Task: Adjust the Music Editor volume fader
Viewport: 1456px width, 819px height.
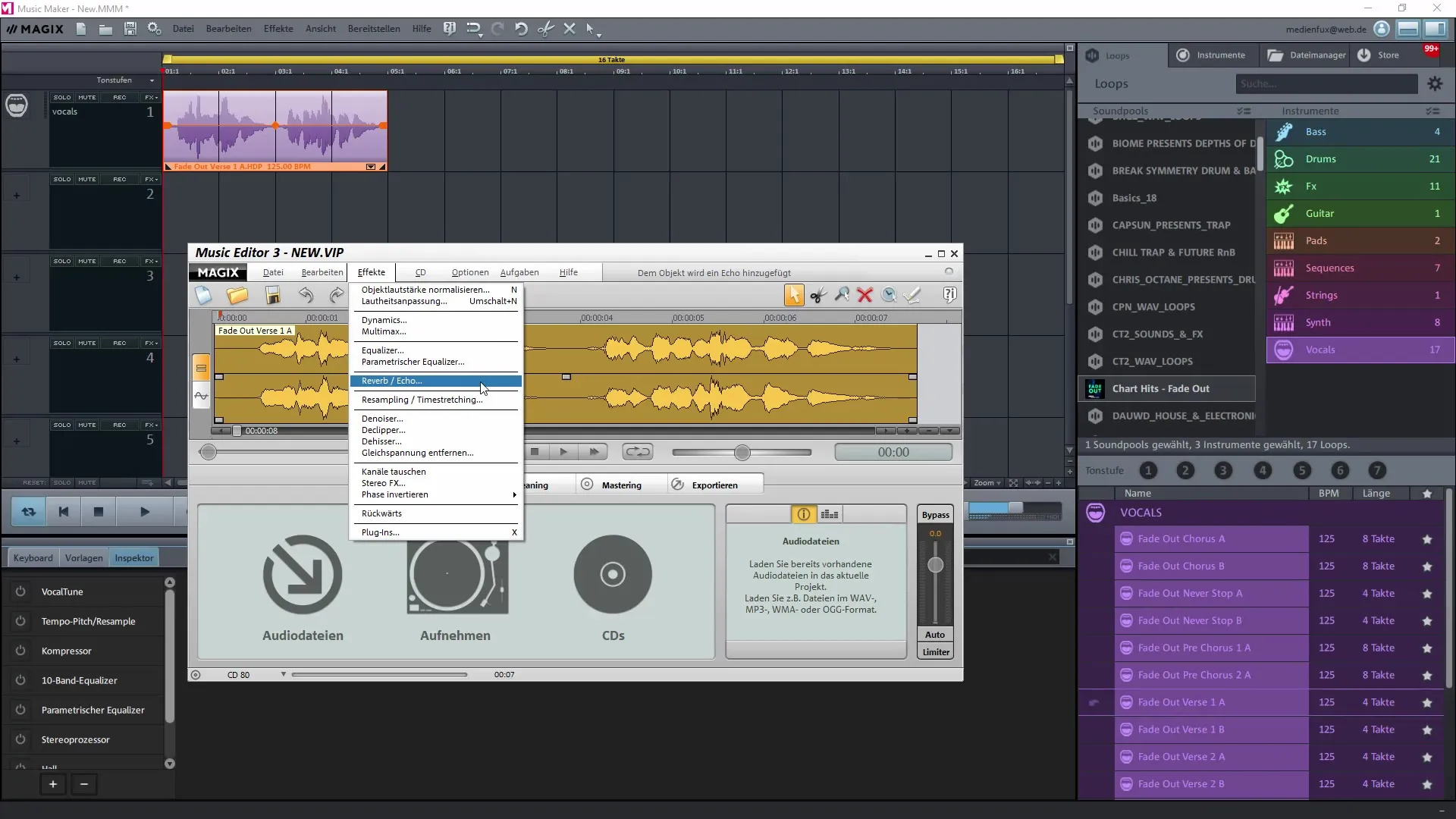Action: tap(936, 565)
